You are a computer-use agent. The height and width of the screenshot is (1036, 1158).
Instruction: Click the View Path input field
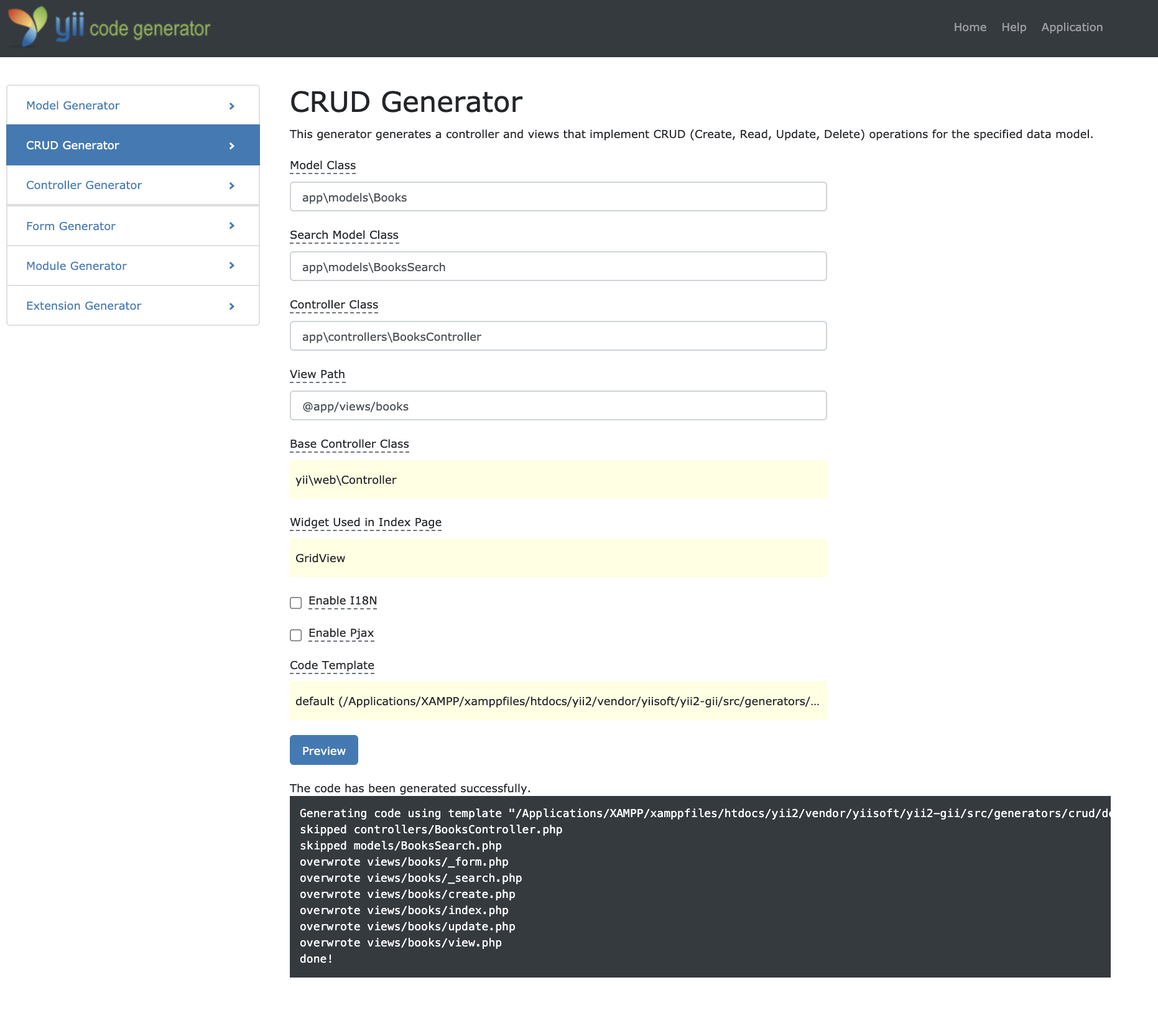(558, 405)
